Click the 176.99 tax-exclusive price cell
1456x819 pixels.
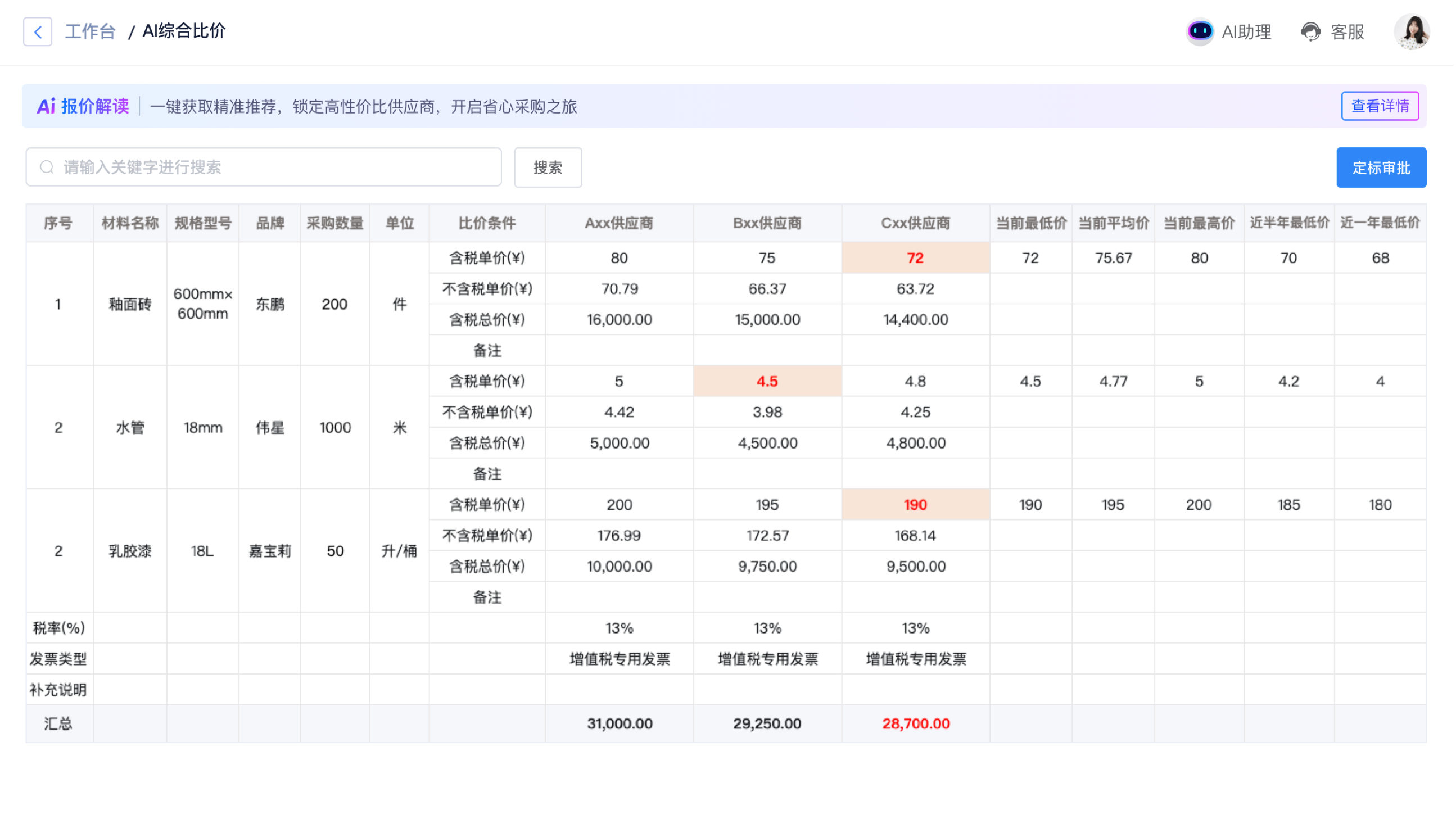click(x=620, y=536)
